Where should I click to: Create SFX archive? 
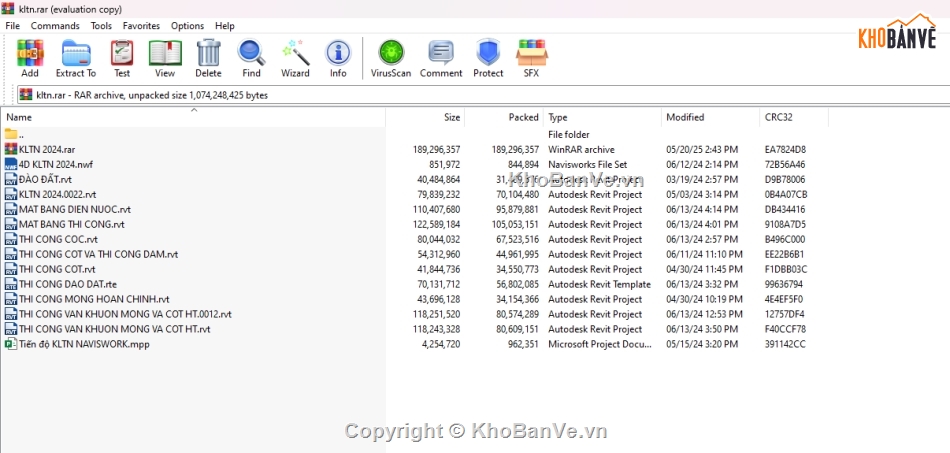coord(531,53)
